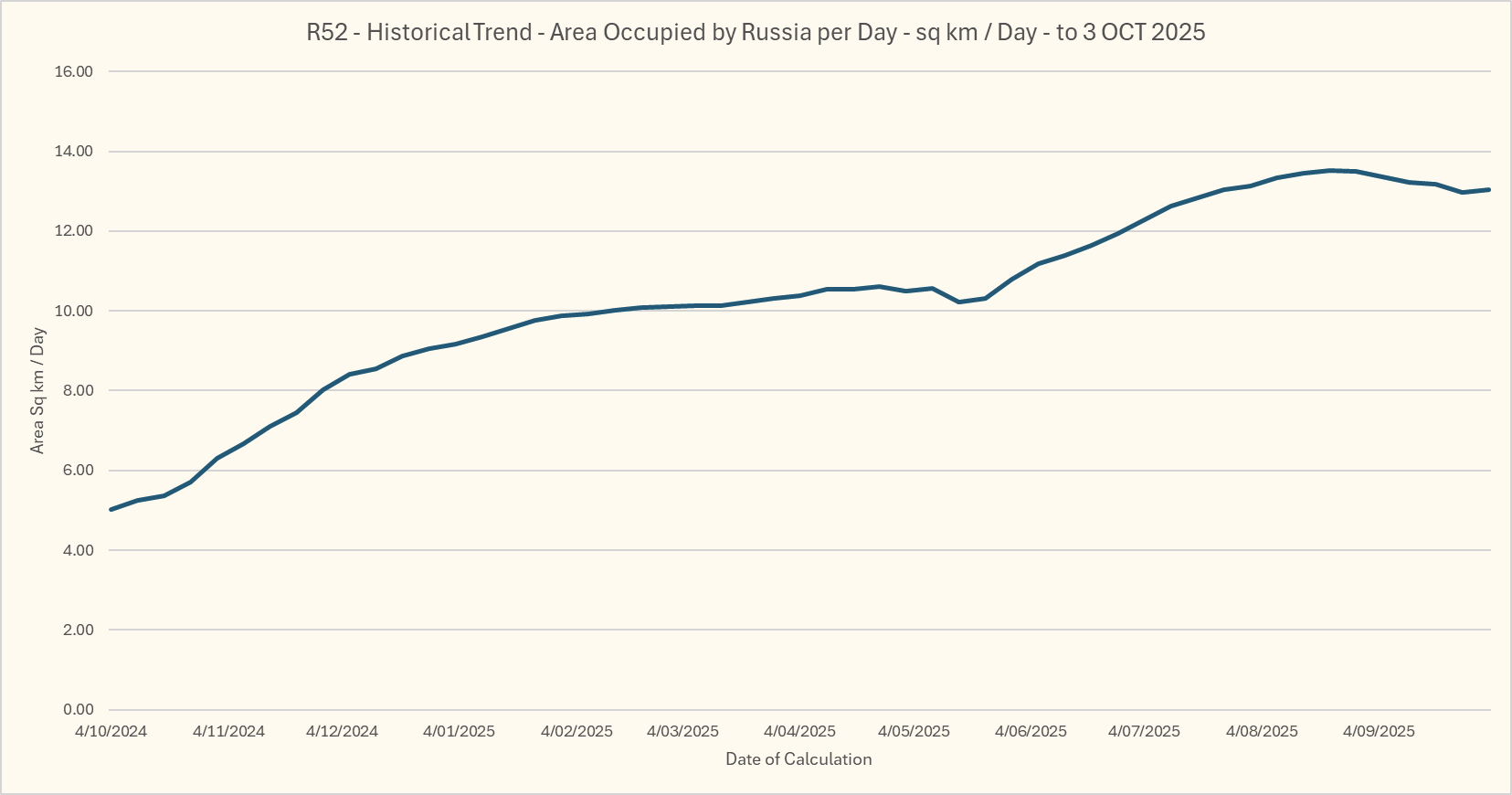Select the 10.00 y-axis tick label
Image resolution: width=1512 pixels, height=795 pixels.
tap(74, 312)
